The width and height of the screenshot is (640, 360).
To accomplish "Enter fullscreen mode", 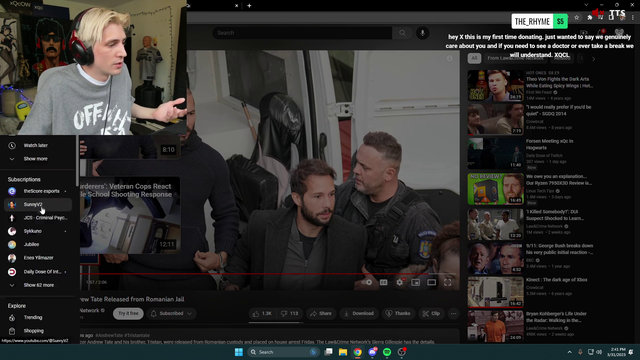I will point(448,282).
